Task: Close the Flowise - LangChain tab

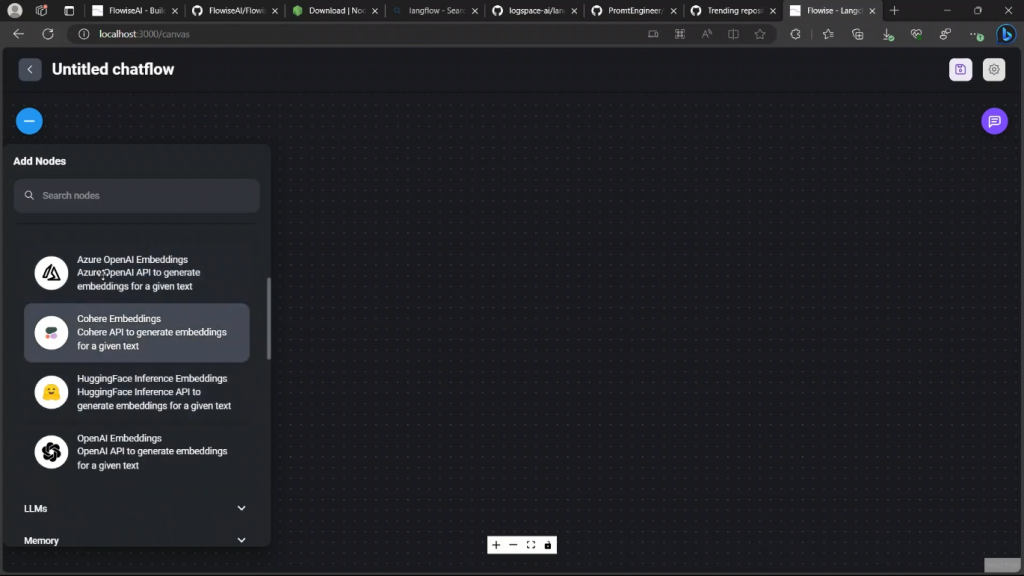Action: point(872,11)
